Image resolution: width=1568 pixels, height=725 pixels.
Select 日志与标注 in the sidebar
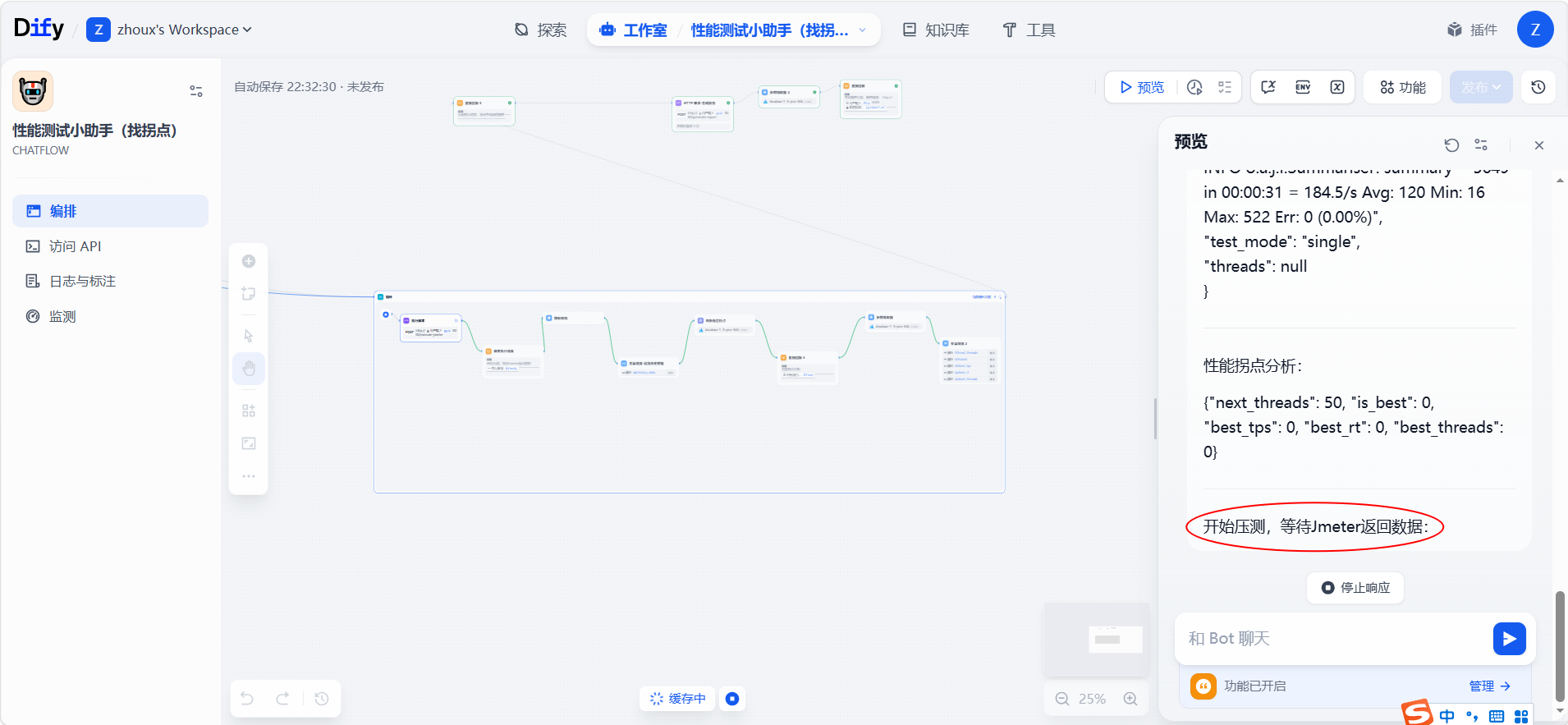tap(82, 281)
